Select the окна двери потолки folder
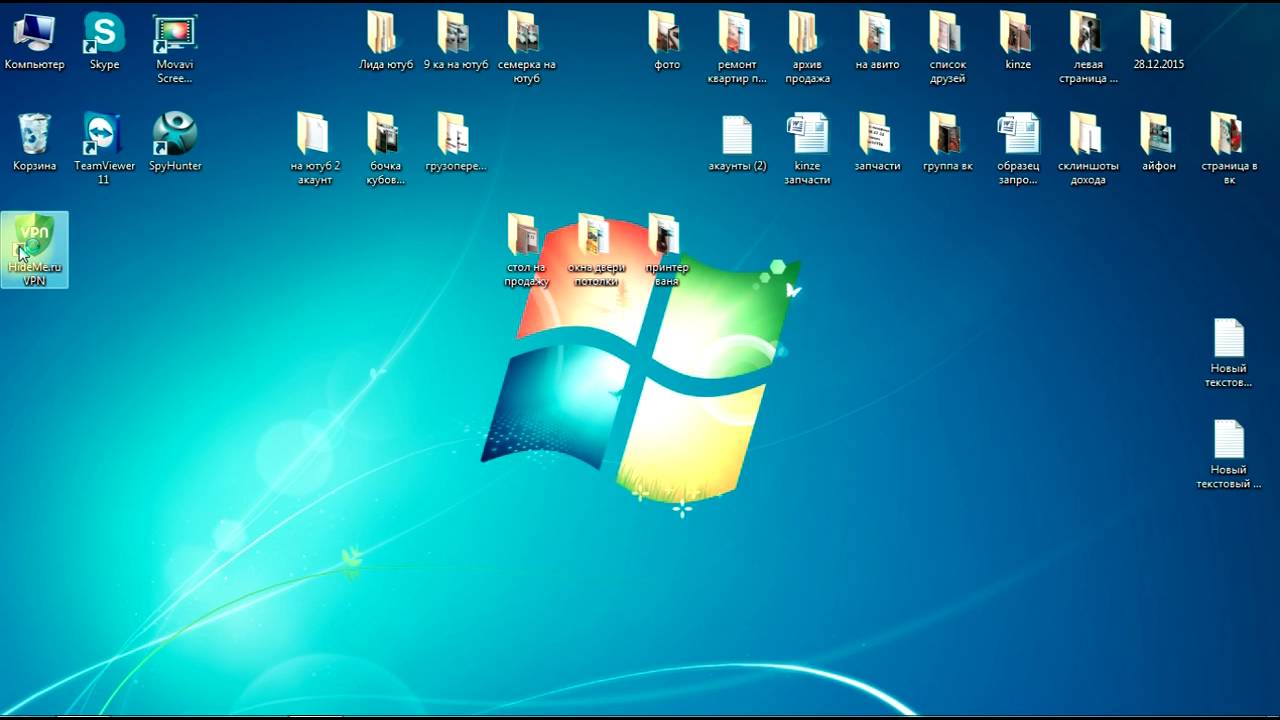This screenshot has height=720, width=1280. 596,250
